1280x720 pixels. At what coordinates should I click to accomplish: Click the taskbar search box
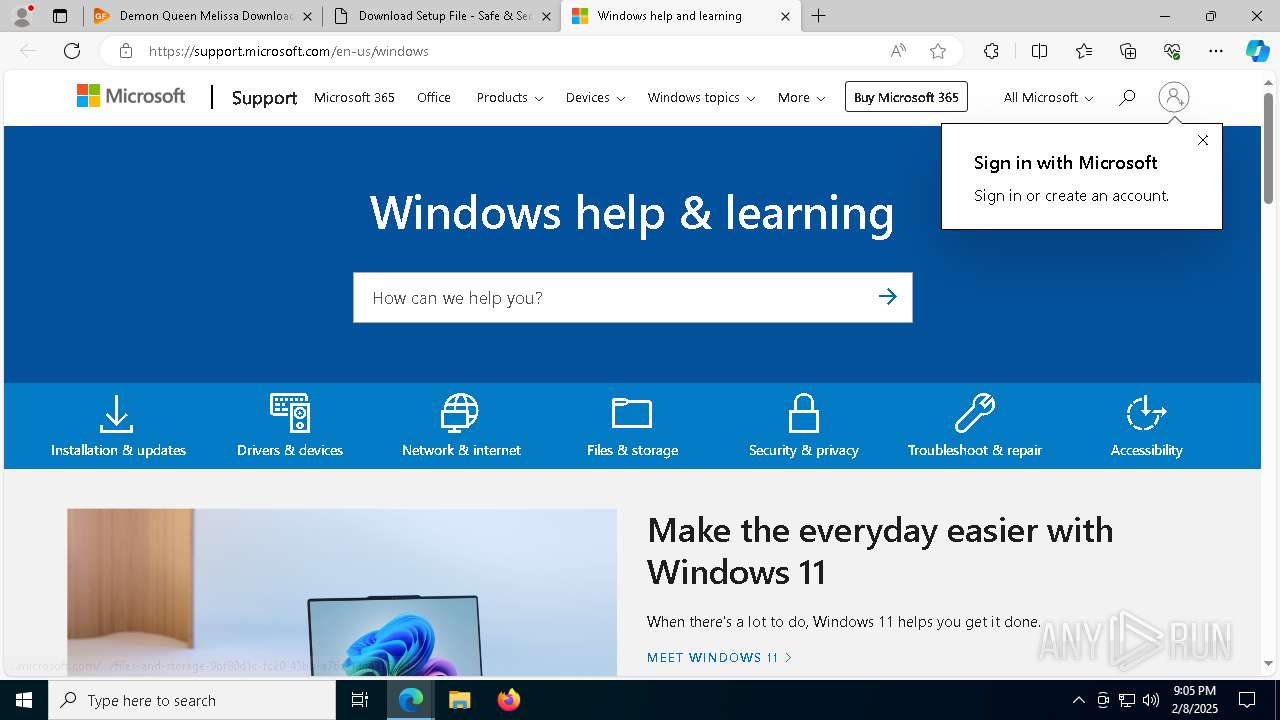tap(192, 700)
